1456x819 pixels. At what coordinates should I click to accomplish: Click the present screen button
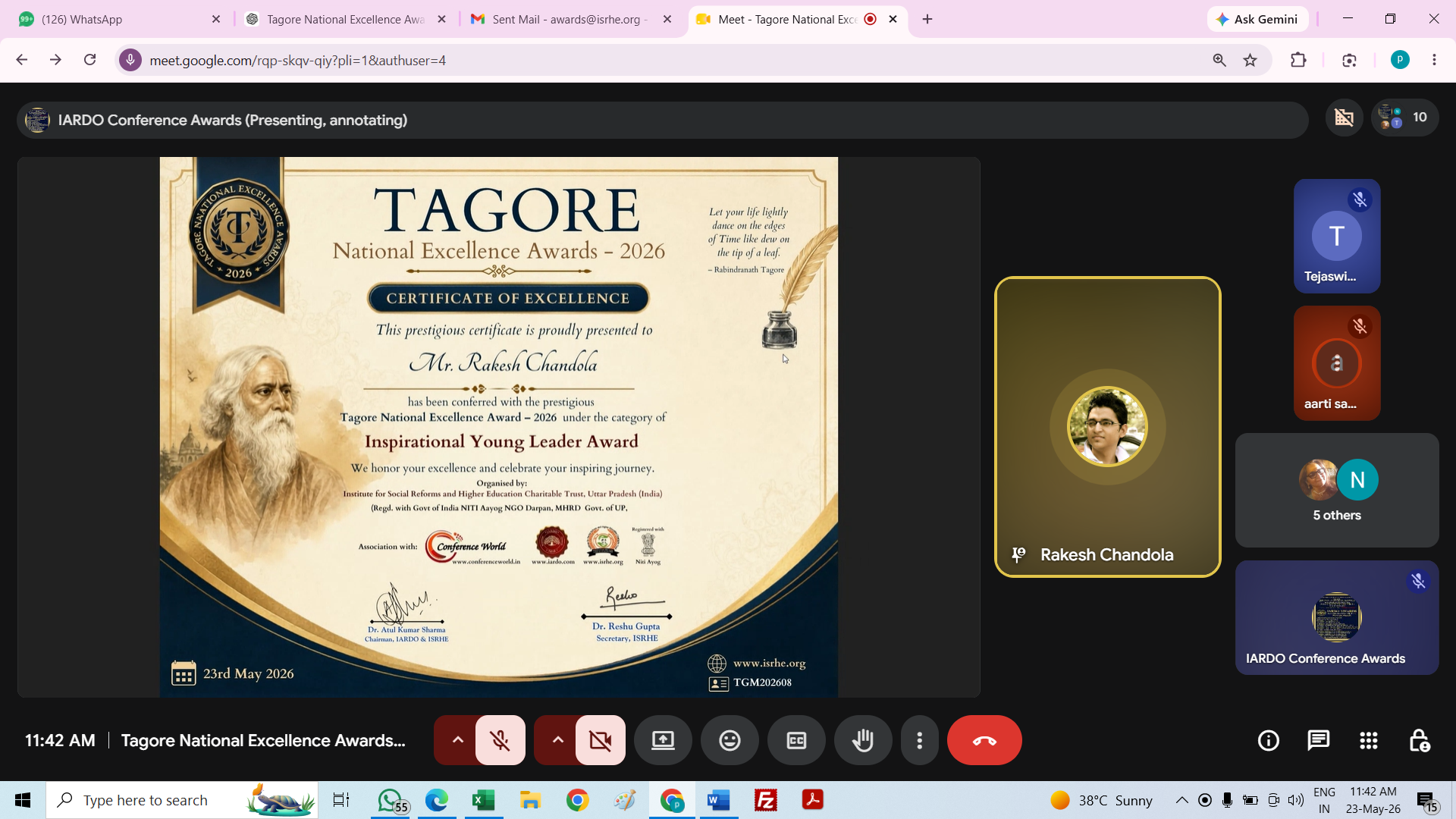(x=663, y=740)
